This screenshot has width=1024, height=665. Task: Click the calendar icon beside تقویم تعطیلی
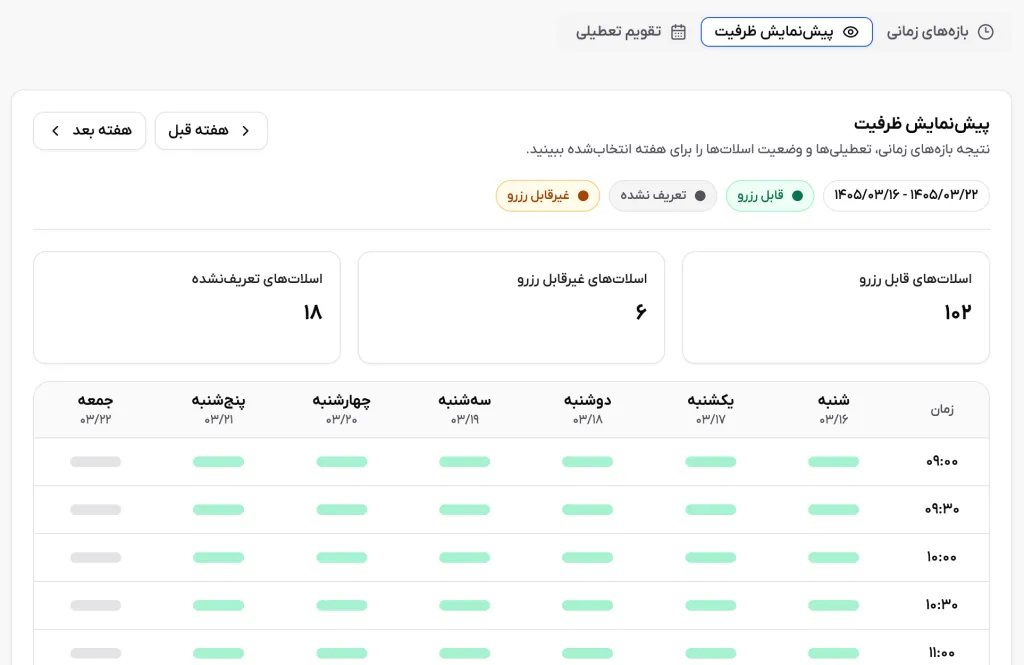coord(679,32)
